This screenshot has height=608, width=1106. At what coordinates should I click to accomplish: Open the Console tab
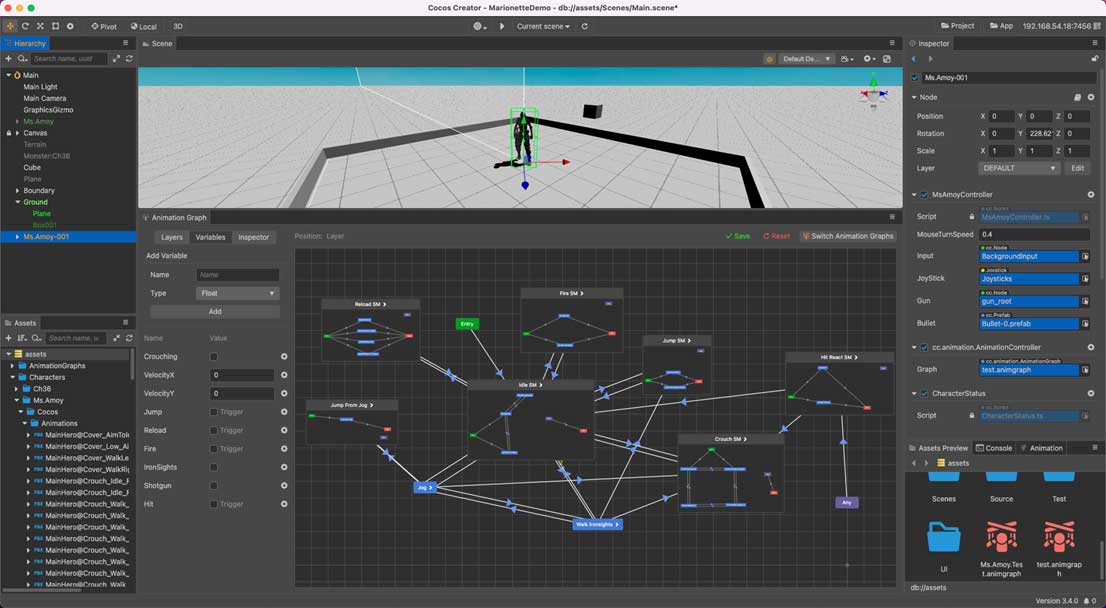point(994,448)
